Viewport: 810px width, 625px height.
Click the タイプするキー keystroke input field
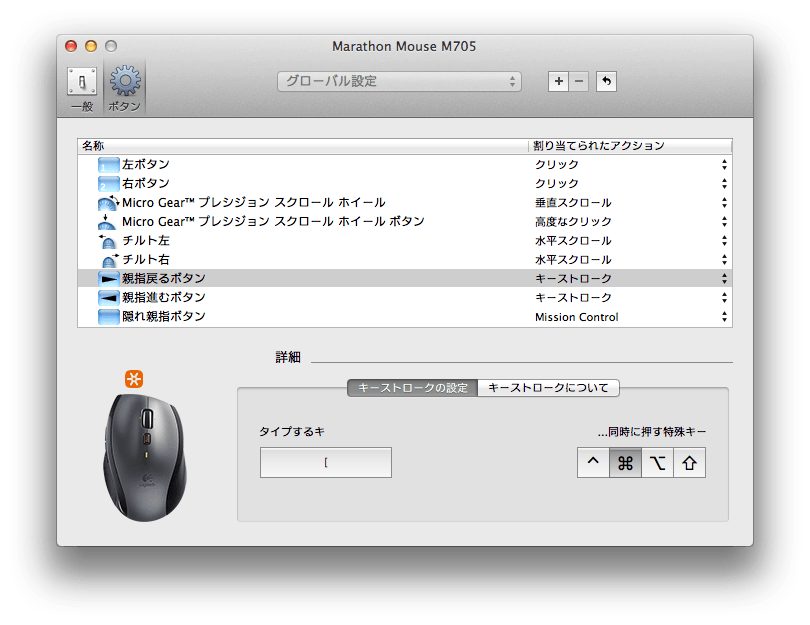326,463
